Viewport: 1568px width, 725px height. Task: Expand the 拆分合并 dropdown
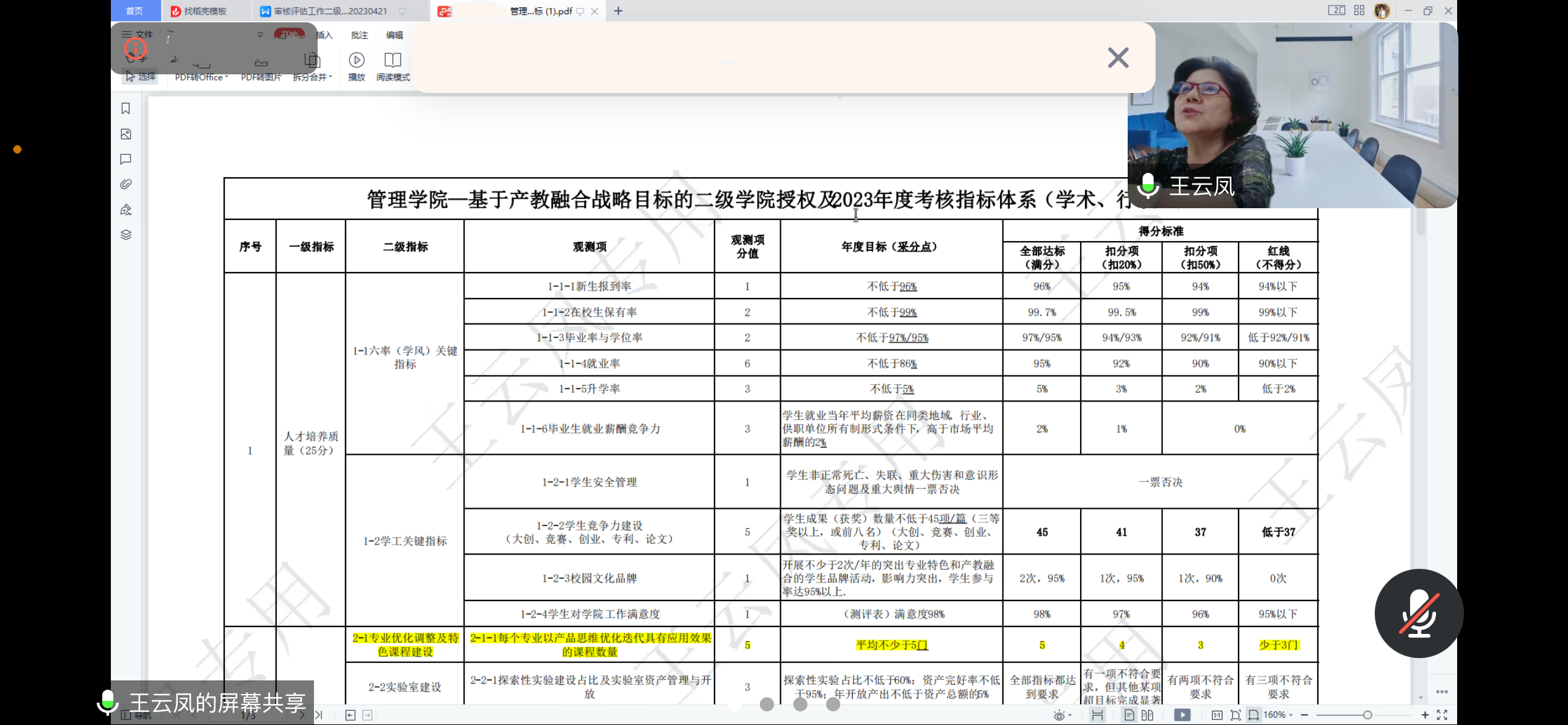pyautogui.click(x=313, y=77)
